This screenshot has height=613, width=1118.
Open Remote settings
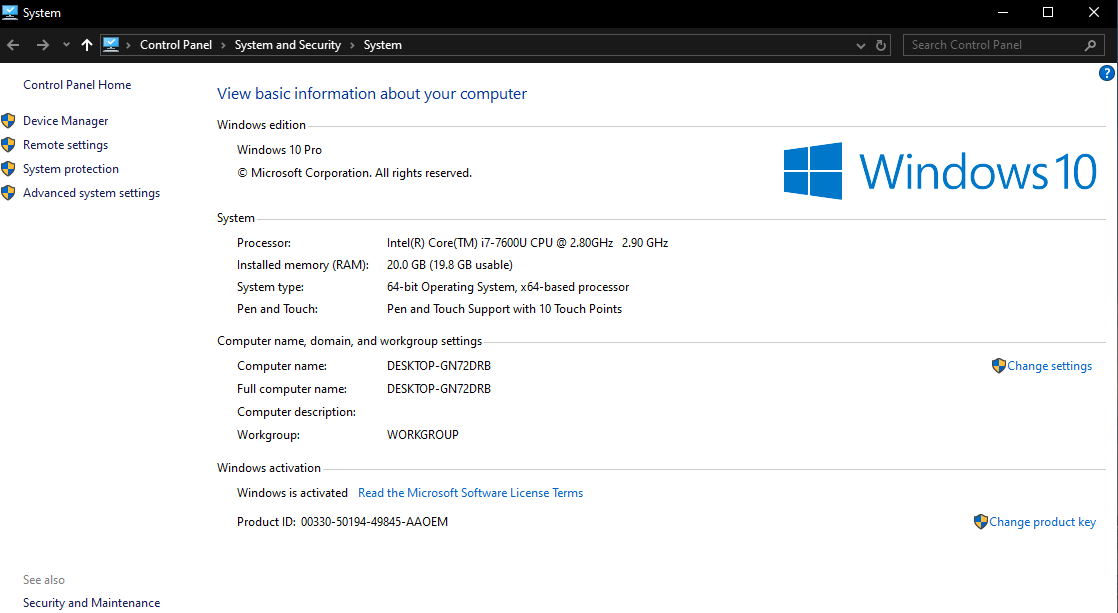coord(65,145)
